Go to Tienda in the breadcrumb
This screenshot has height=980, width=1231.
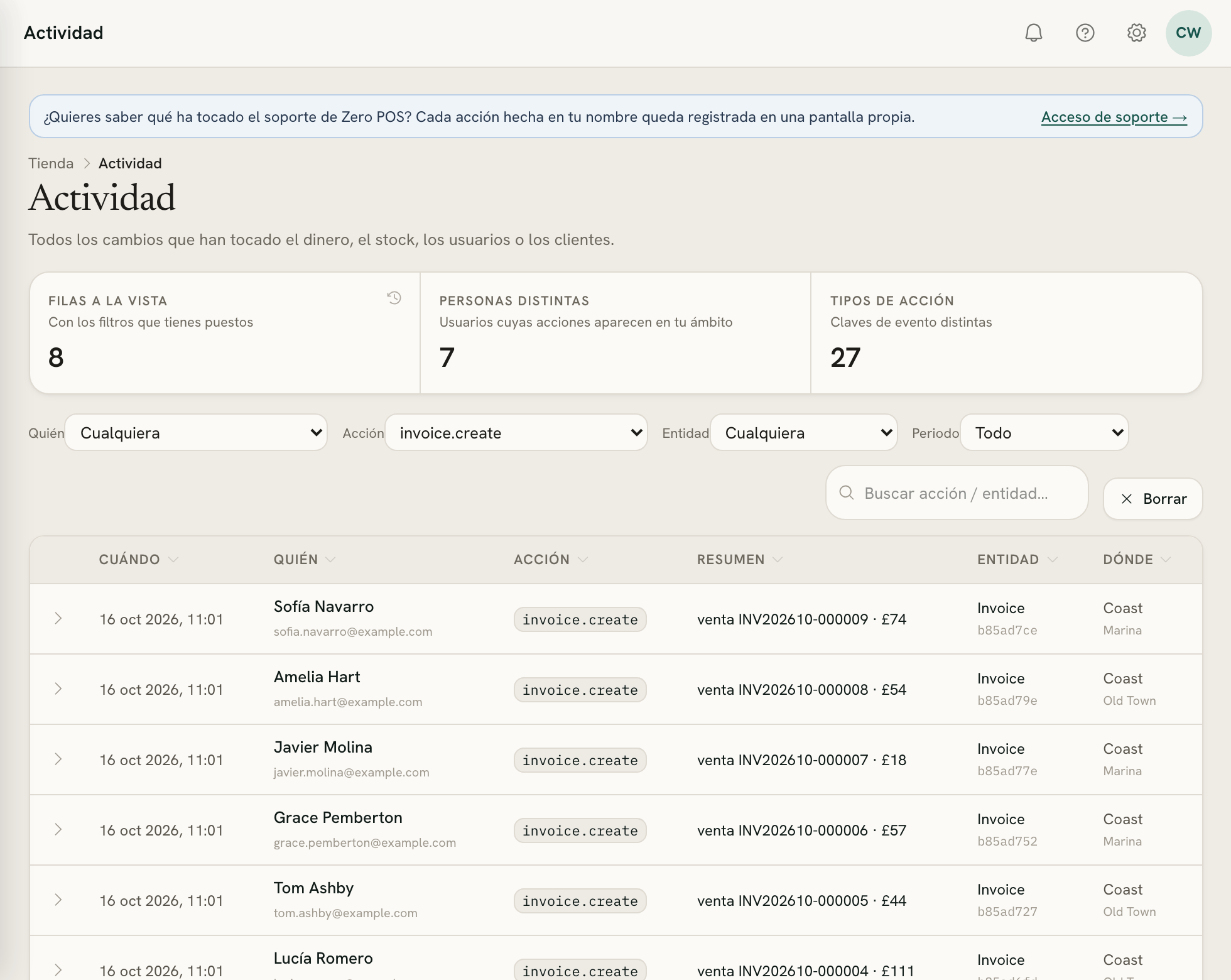51,163
